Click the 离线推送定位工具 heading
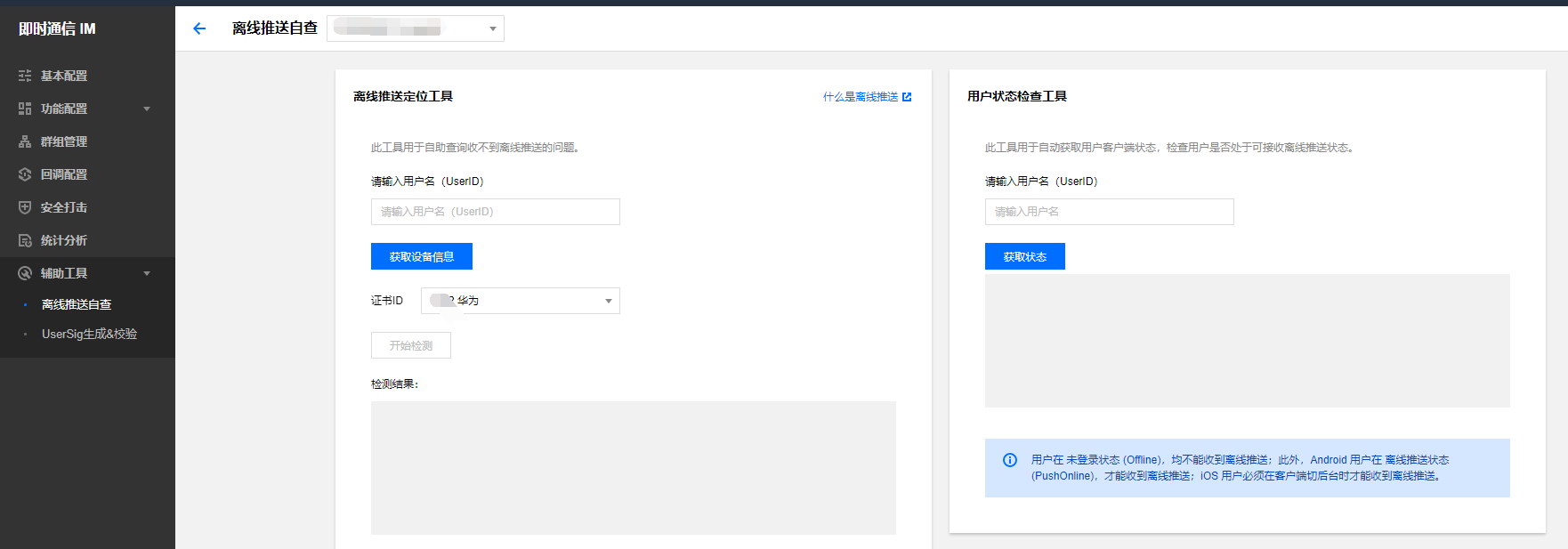The width and height of the screenshot is (1568, 549). pos(403,96)
